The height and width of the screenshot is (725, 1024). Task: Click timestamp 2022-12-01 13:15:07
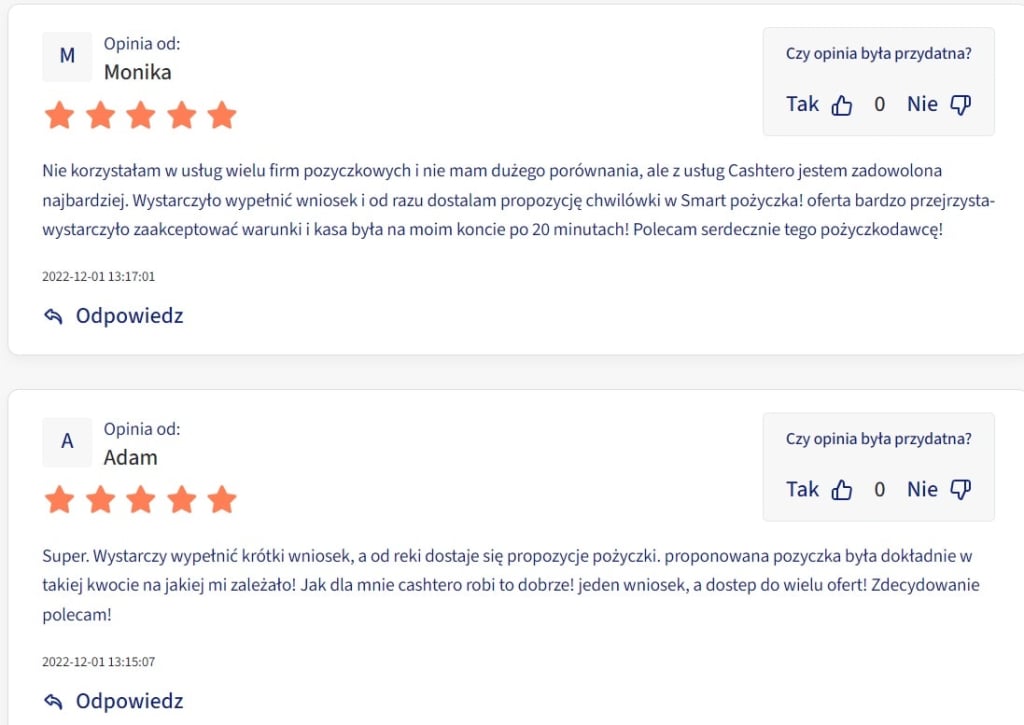point(99,662)
